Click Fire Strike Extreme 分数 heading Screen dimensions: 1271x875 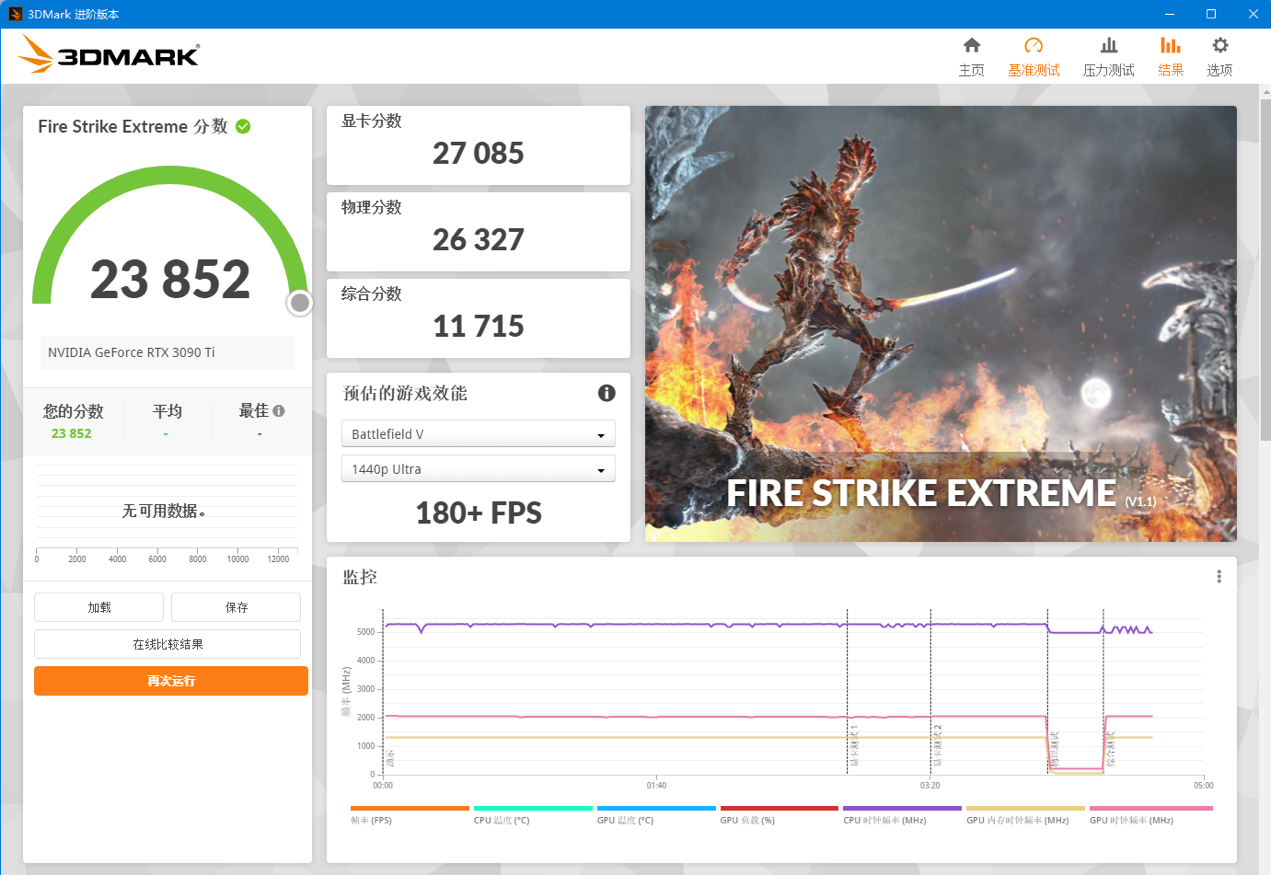point(133,126)
